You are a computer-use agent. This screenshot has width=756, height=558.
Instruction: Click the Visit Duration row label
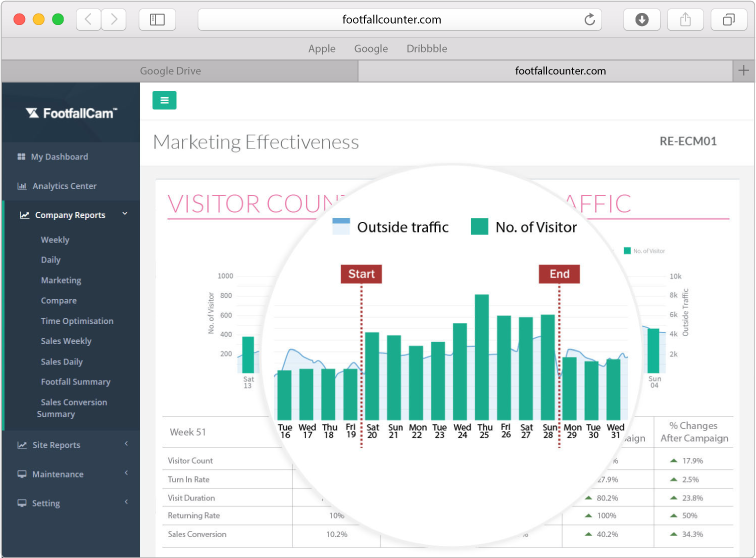[191, 498]
